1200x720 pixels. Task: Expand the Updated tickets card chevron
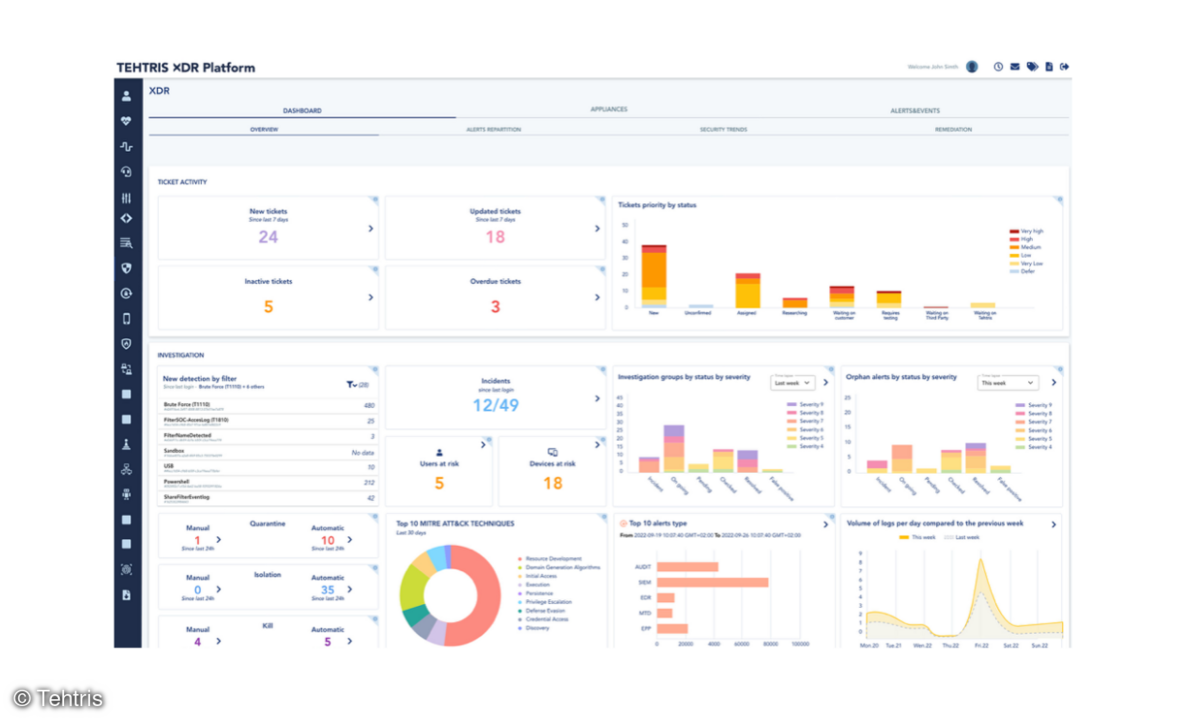(x=598, y=228)
